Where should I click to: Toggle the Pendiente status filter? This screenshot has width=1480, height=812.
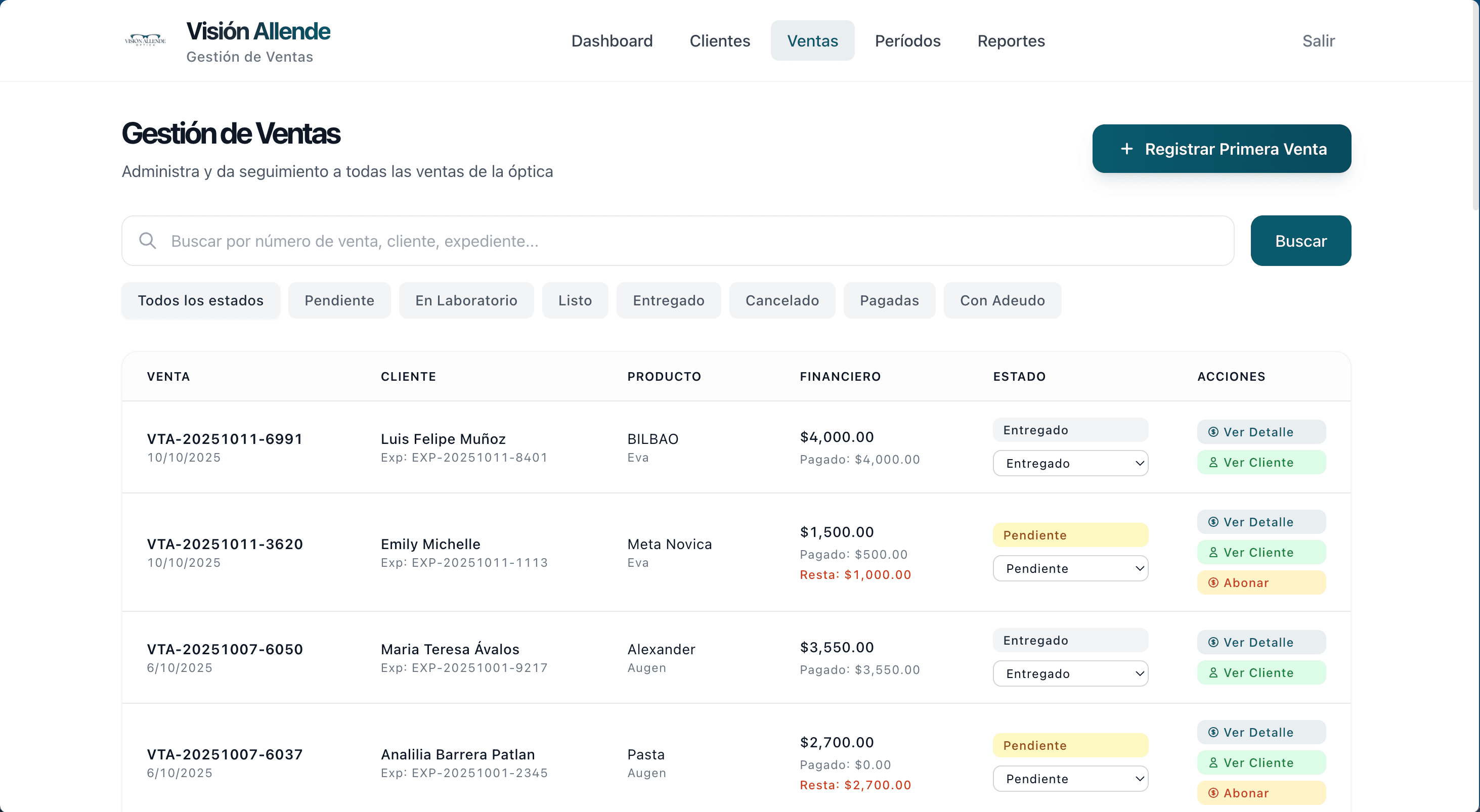click(x=339, y=300)
